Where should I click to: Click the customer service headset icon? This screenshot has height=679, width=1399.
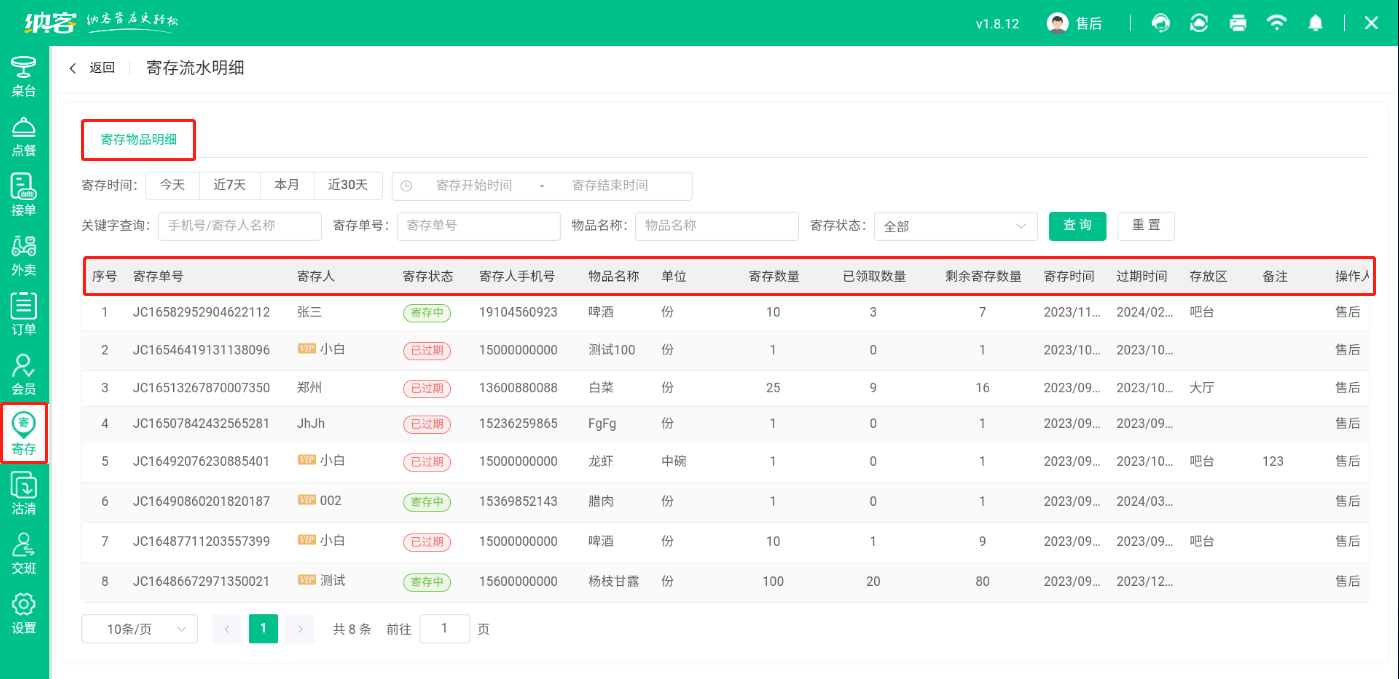[x=1161, y=23]
